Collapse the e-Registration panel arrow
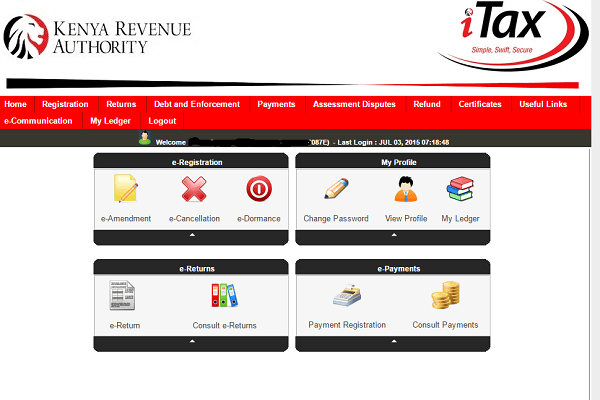 192,235
